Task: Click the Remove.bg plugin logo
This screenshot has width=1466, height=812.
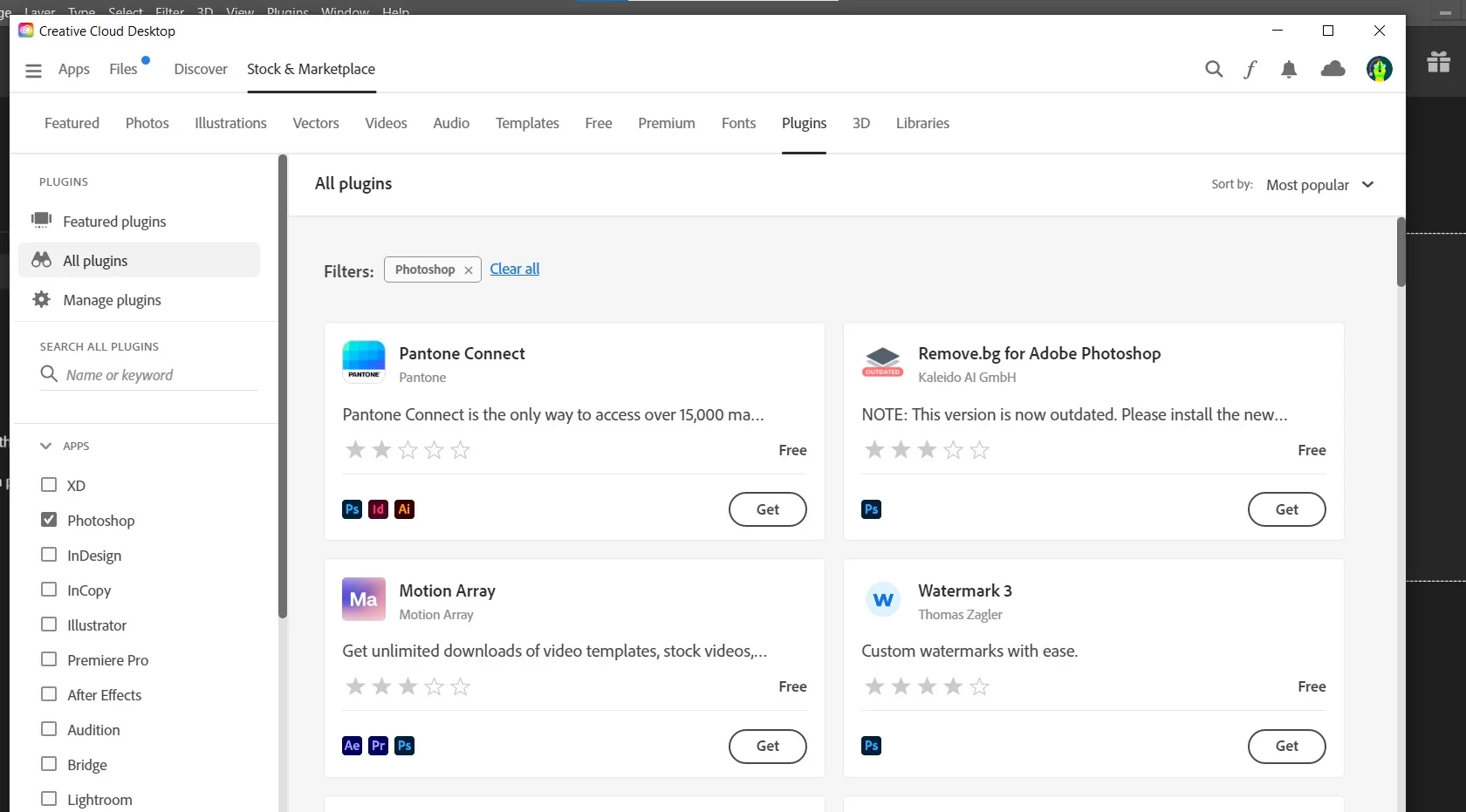Action: (883, 362)
